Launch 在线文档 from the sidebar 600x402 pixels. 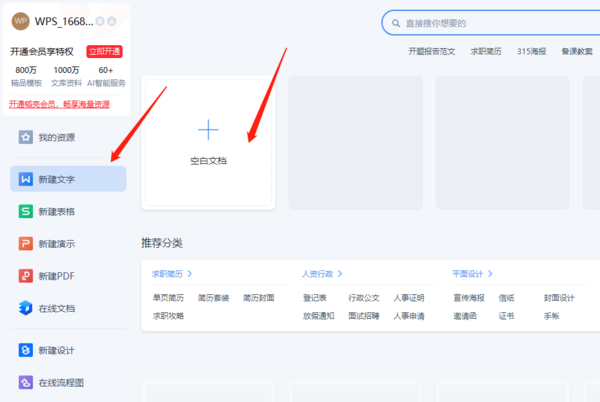click(26, 308)
